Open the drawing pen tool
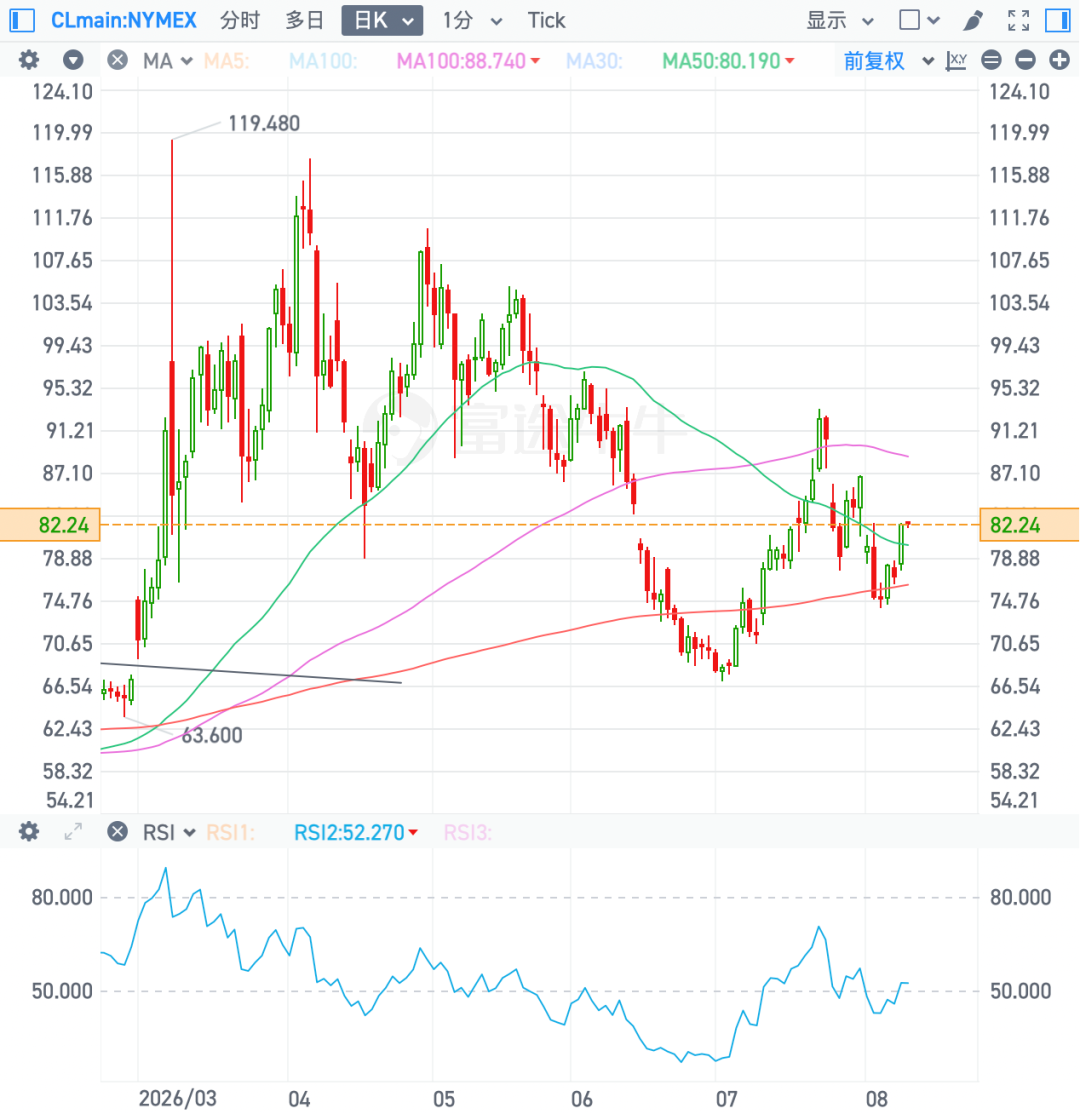This screenshot has width=1080, height=1114. (973, 20)
